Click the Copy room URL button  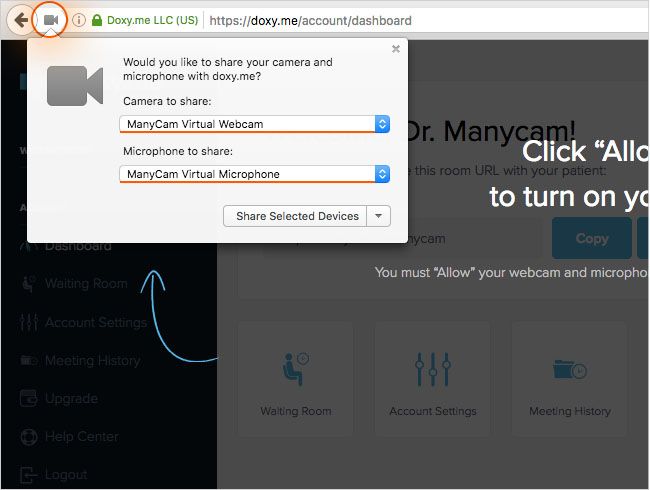click(591, 239)
